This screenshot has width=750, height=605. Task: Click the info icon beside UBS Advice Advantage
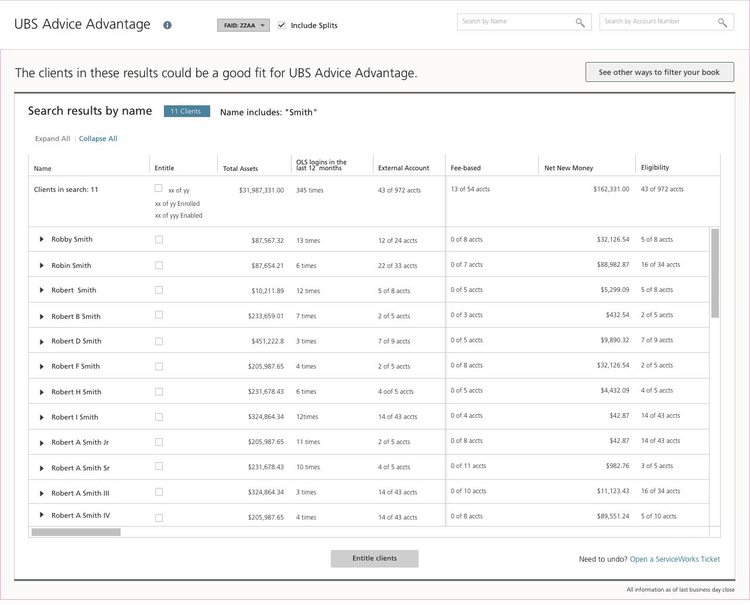click(x=167, y=25)
